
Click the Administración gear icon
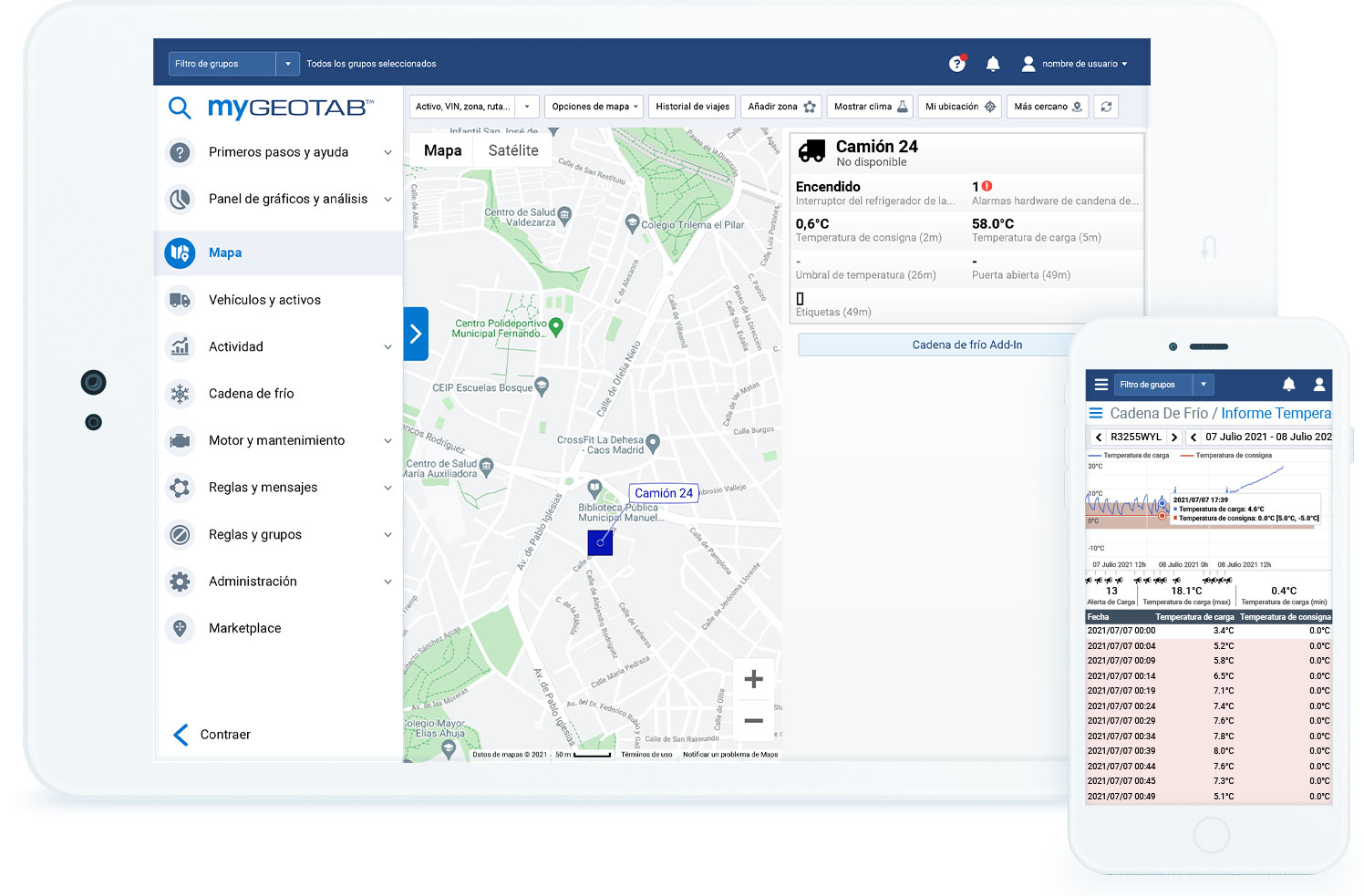181,582
